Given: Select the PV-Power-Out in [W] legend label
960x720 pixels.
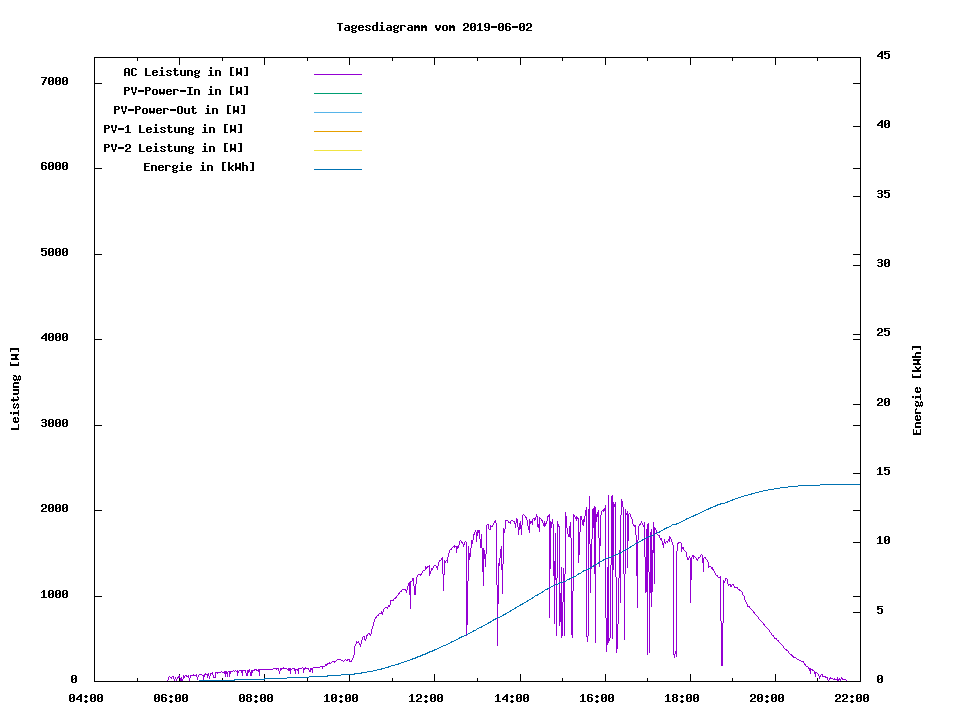Looking at the screenshot, I should [x=180, y=110].
